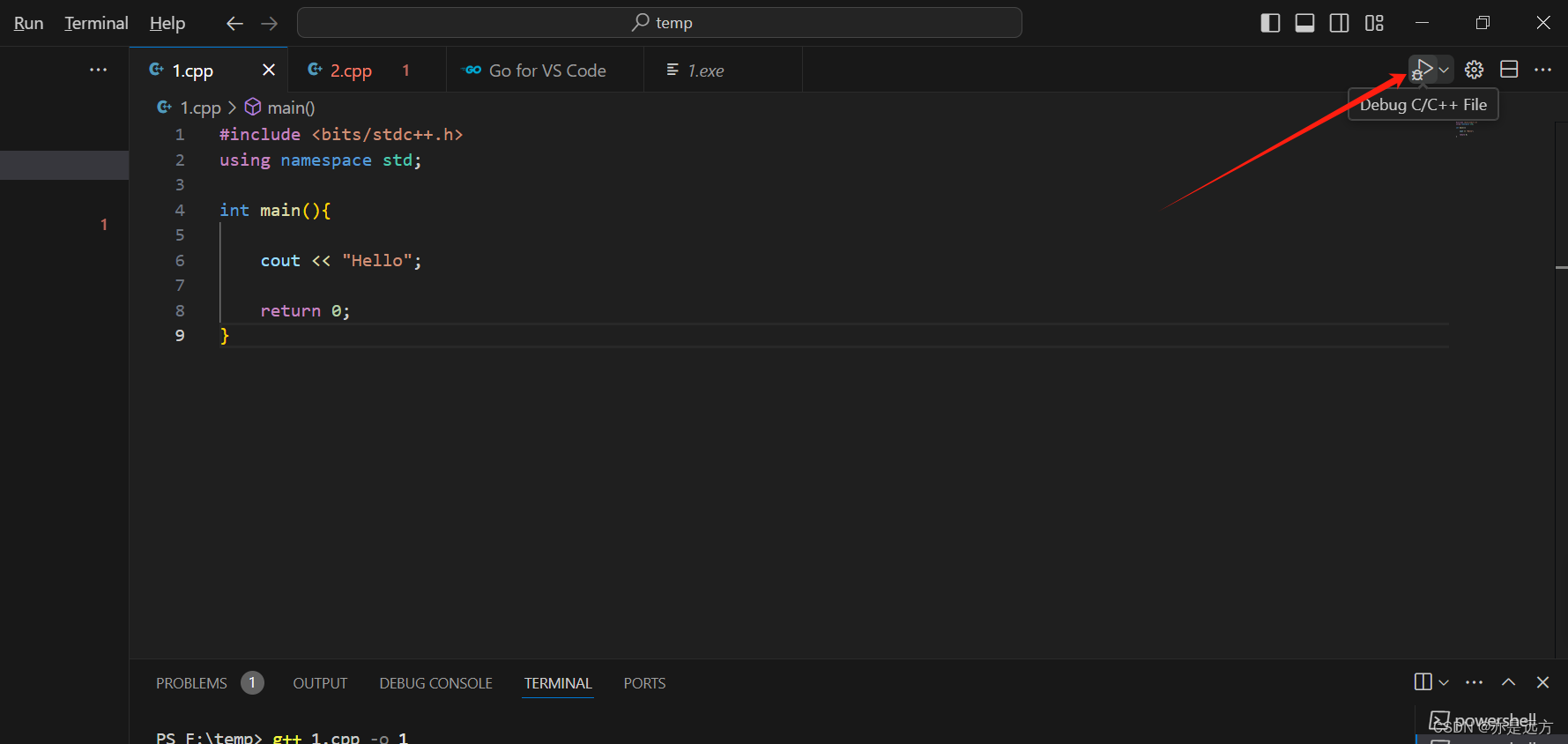Screen dimensions: 1568x744
Task: Split the terminal with panel icon
Action: point(1423,682)
